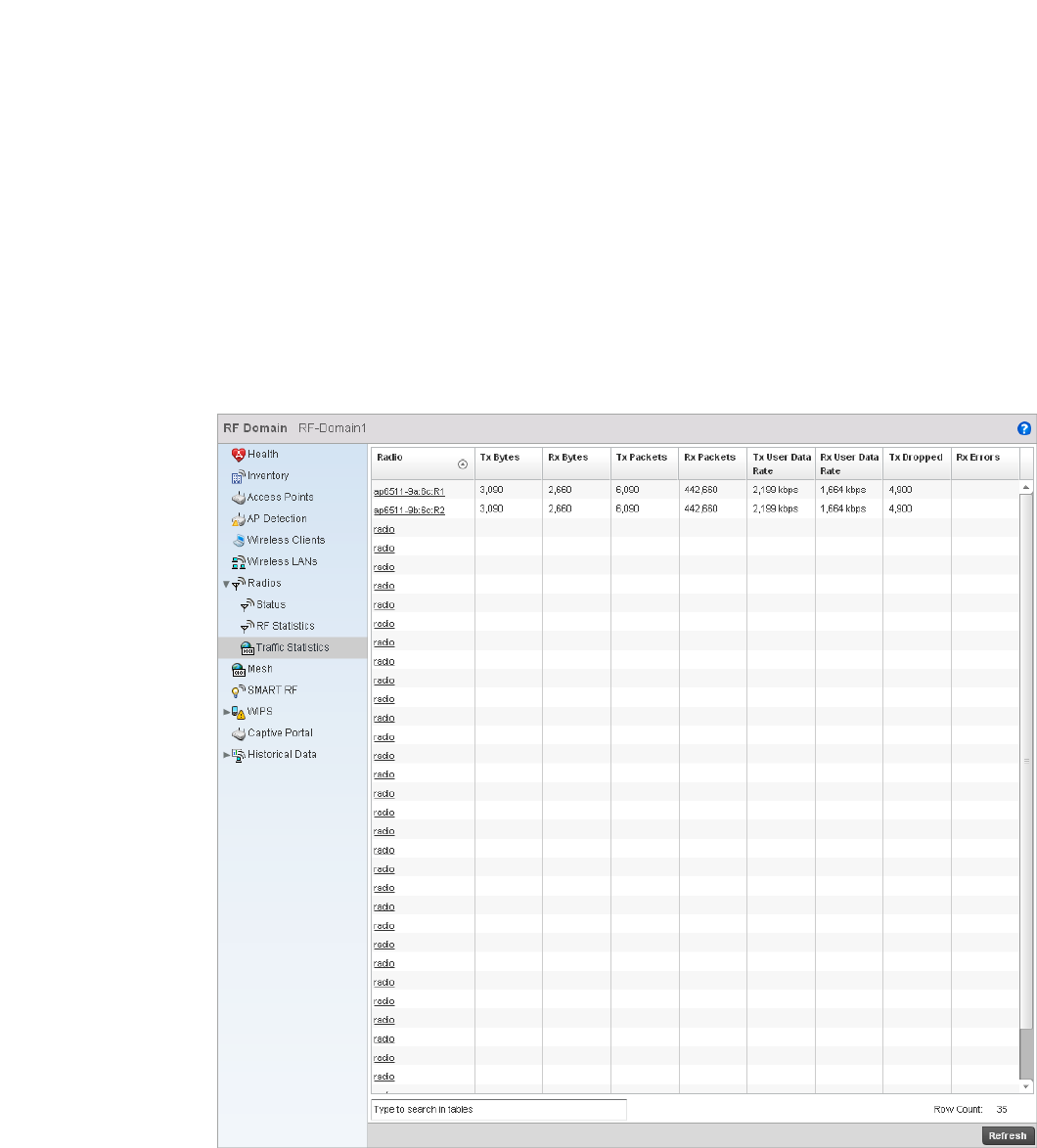Open radio link ap6511-9a:6c:R1
This screenshot has height=1148, width=1037.
[x=409, y=491]
